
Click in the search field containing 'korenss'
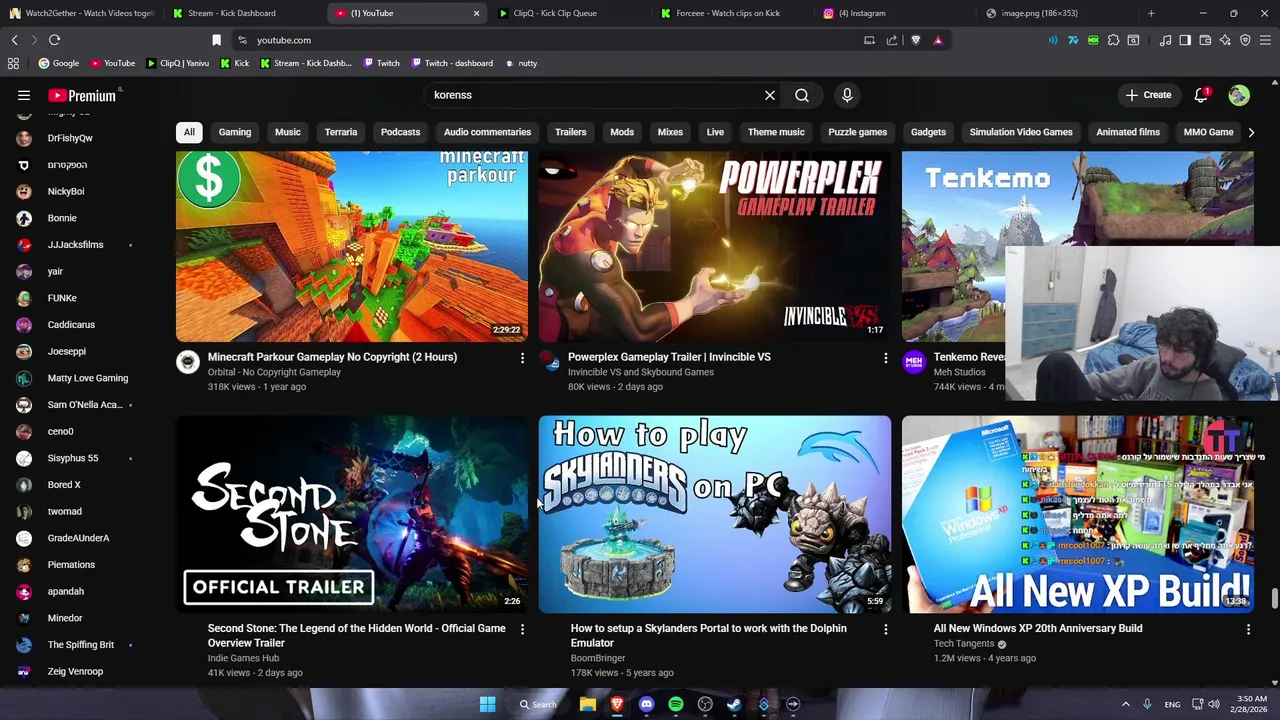[595, 95]
